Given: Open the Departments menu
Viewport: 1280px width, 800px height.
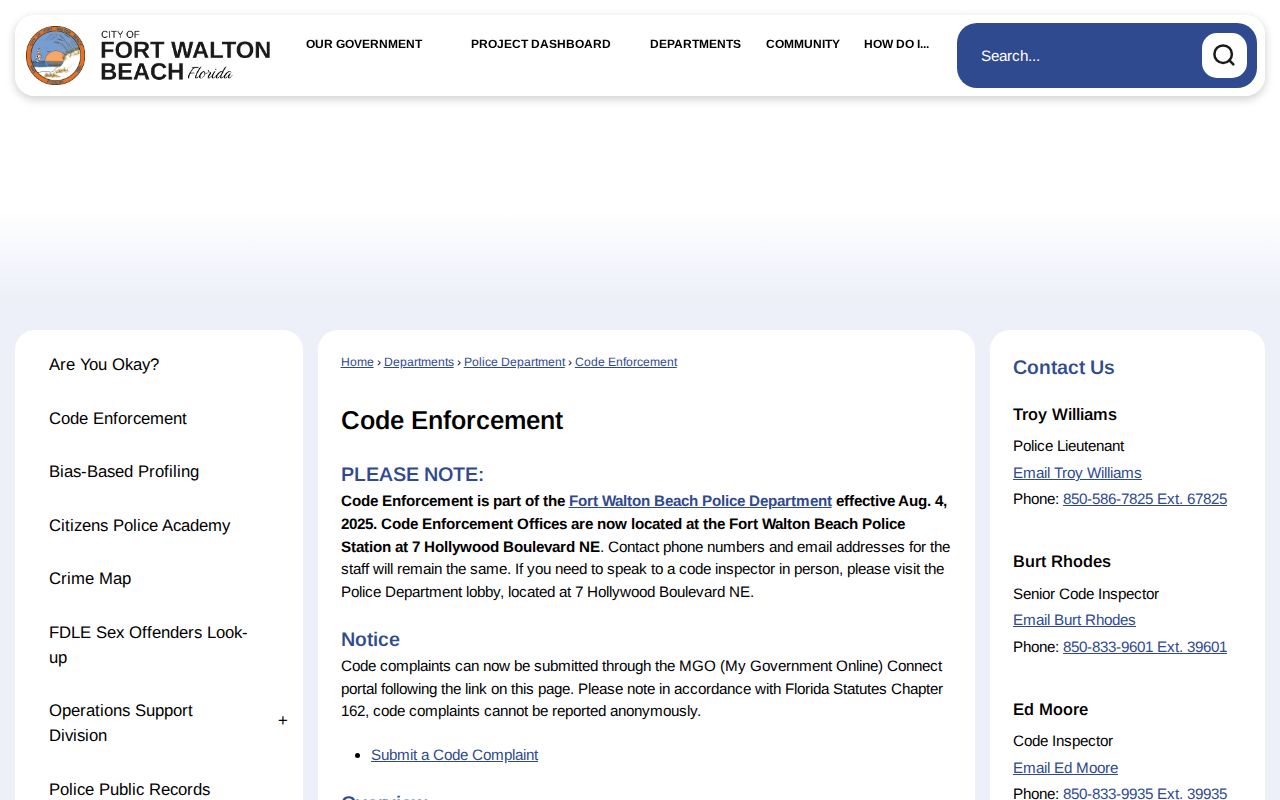Looking at the screenshot, I should pos(695,44).
